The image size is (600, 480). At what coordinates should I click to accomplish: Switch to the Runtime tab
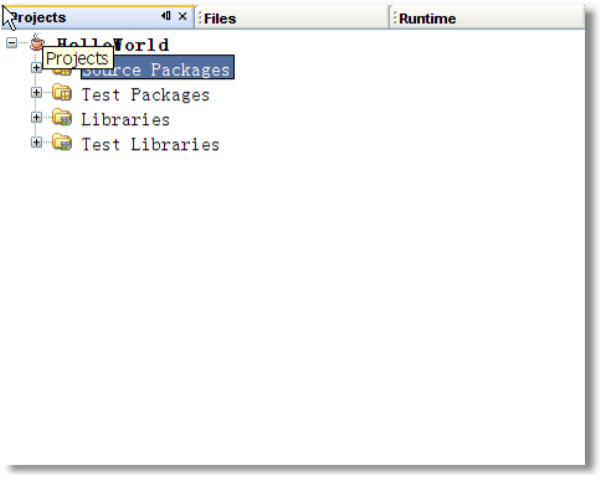[x=427, y=18]
